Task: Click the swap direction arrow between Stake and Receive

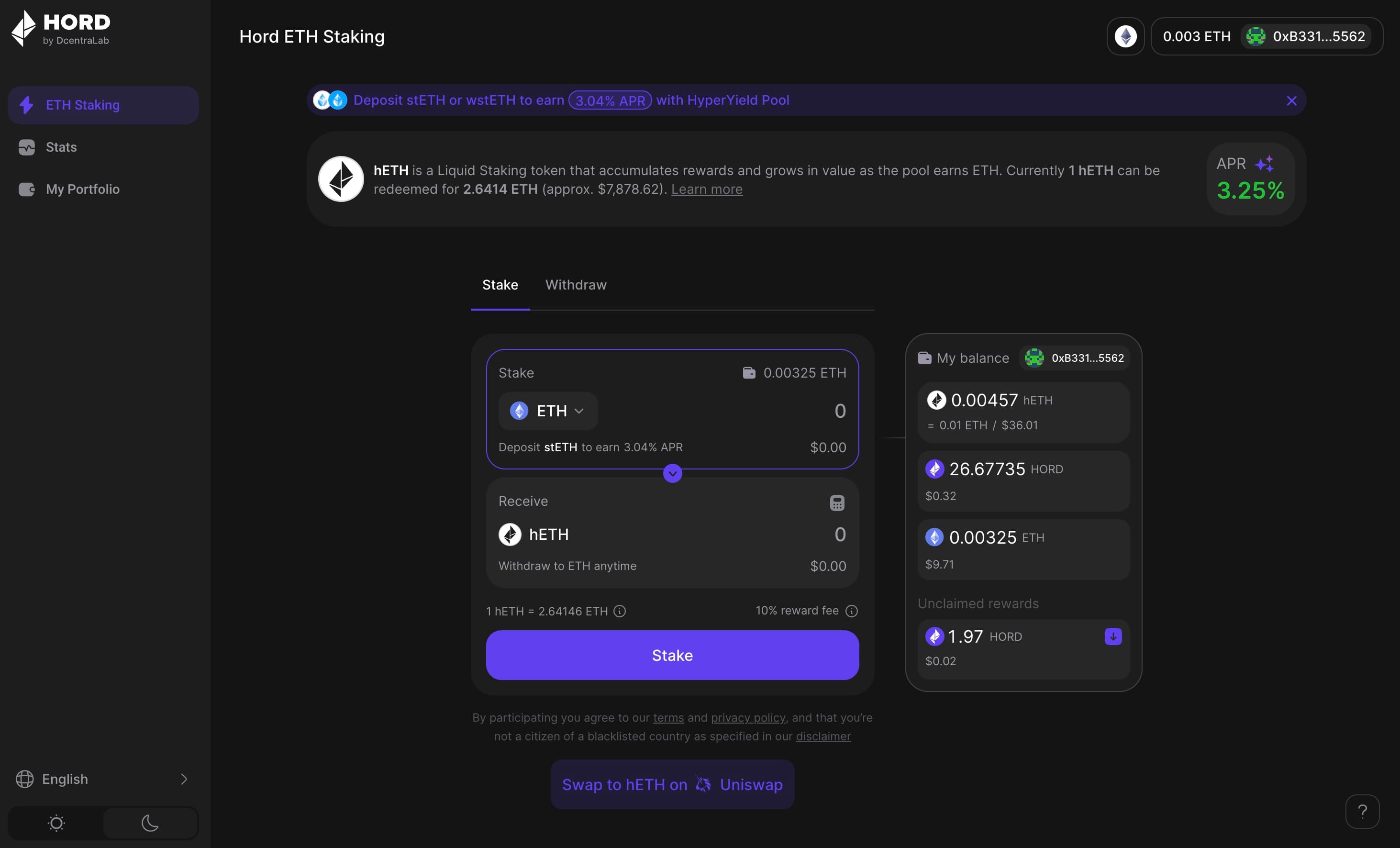Action: point(672,473)
